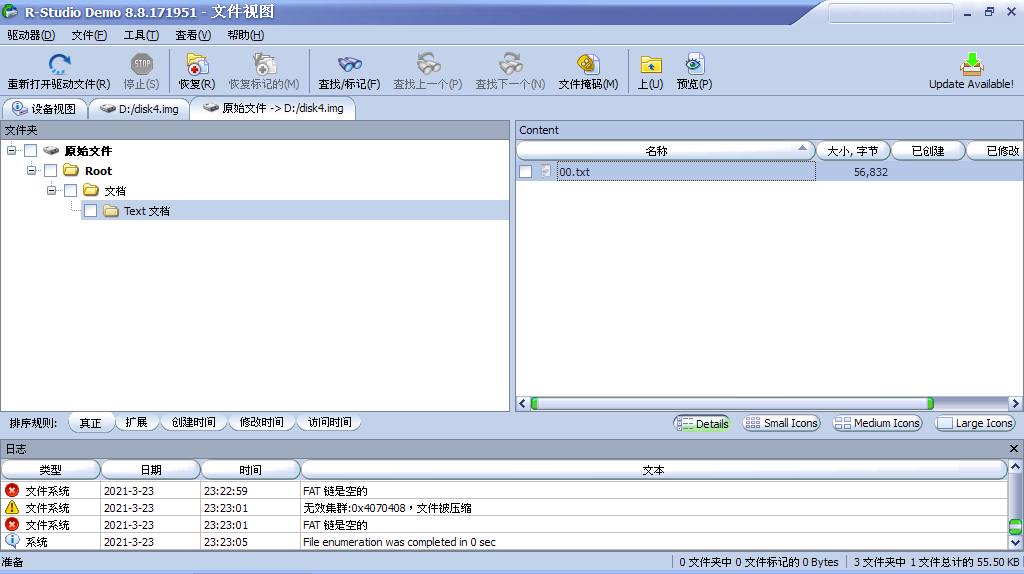Viewport: 1024px width, 574px height.
Task: Switch to the 设备视图 tab
Action: coord(44,108)
